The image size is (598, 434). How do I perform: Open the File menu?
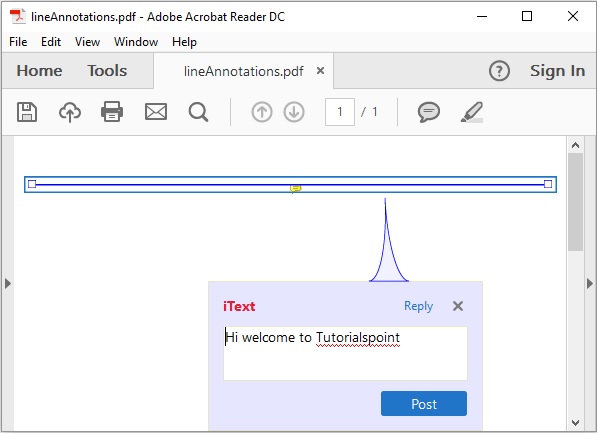click(x=18, y=42)
